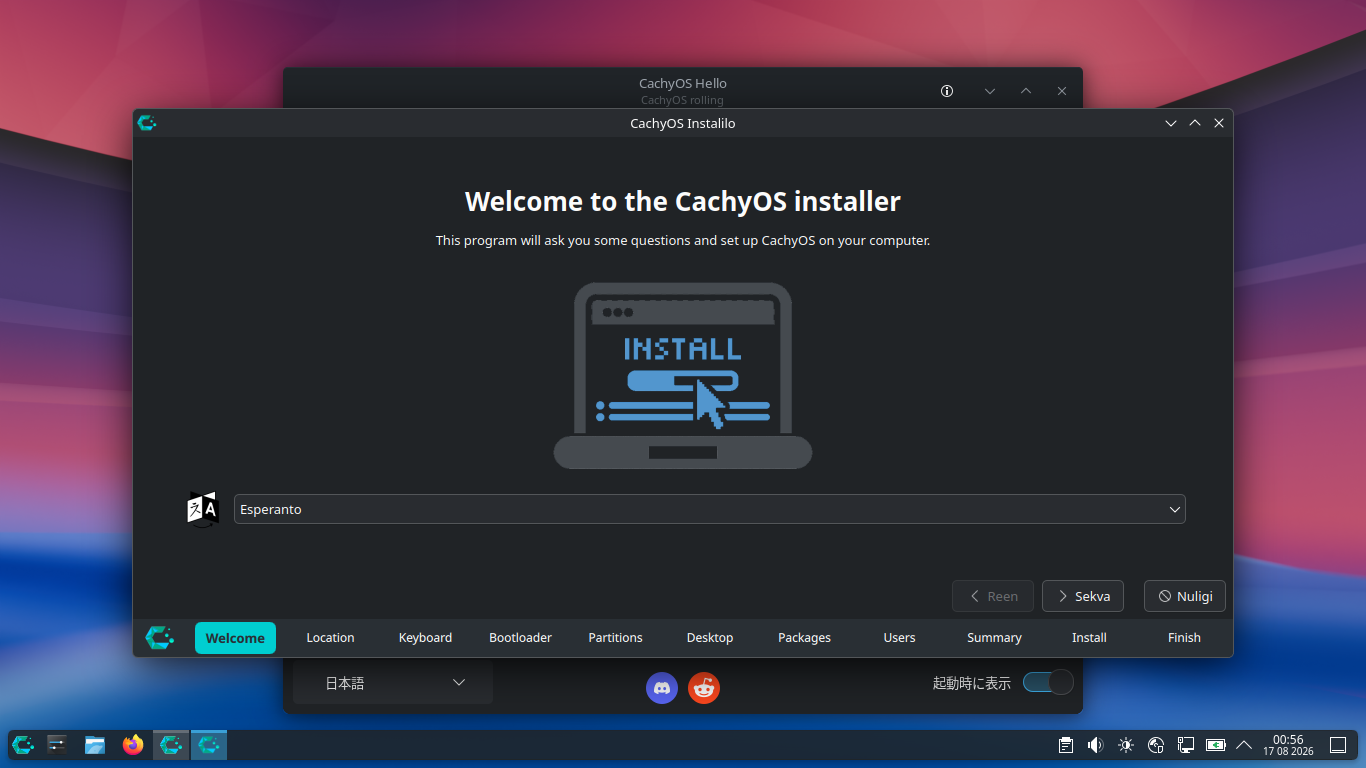
Task: Open the display configuration tray icon
Action: (x=1186, y=745)
